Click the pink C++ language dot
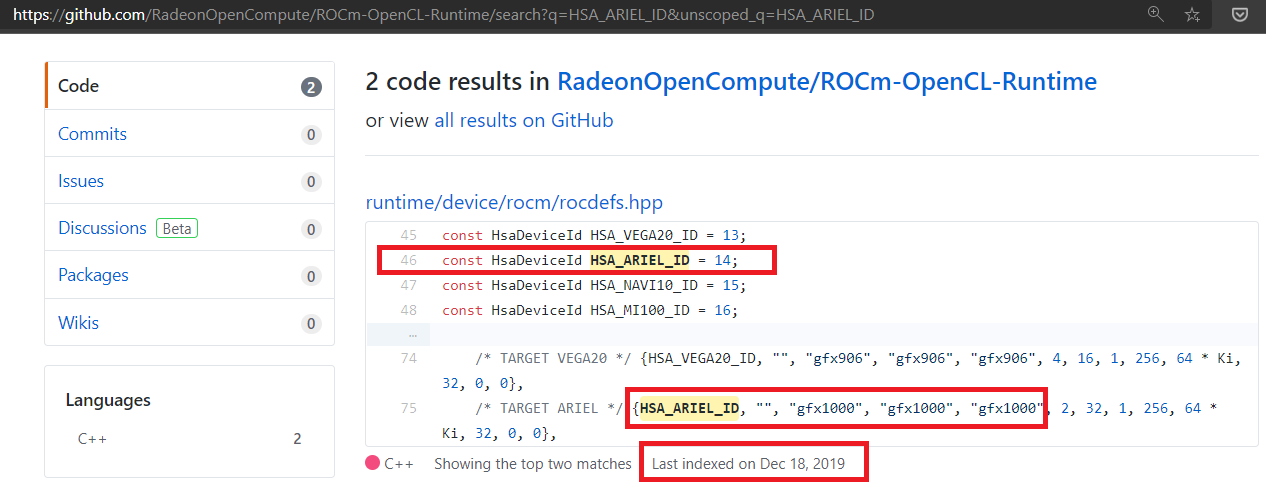The height and width of the screenshot is (490, 1266). [x=372, y=463]
